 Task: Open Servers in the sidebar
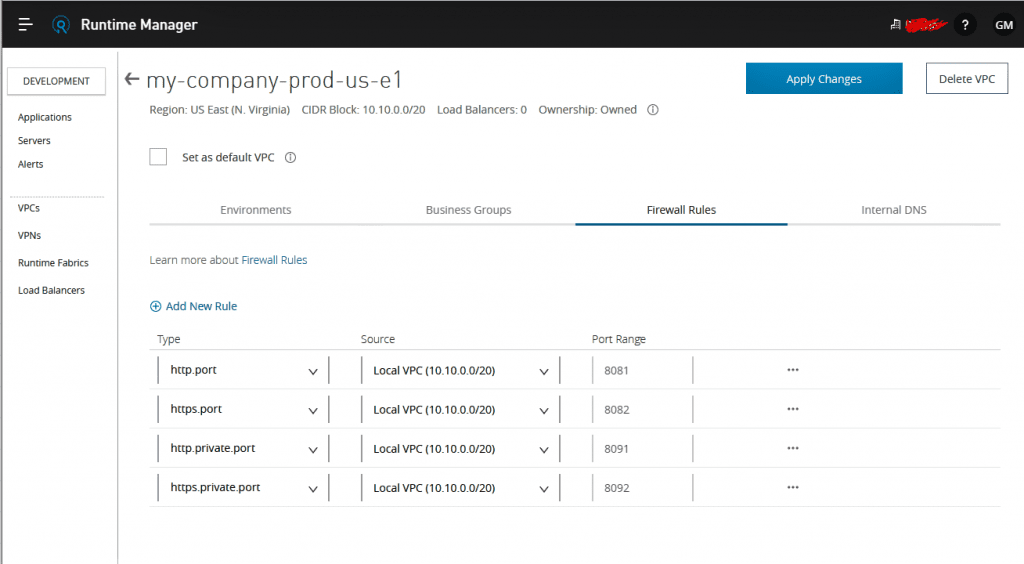pyautogui.click(x=34, y=141)
